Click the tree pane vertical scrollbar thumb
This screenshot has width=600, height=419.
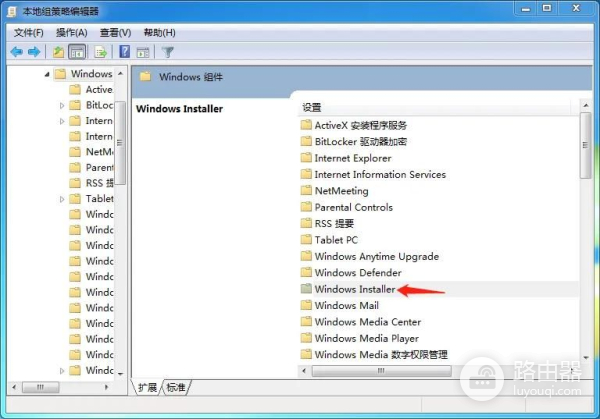tap(120, 143)
